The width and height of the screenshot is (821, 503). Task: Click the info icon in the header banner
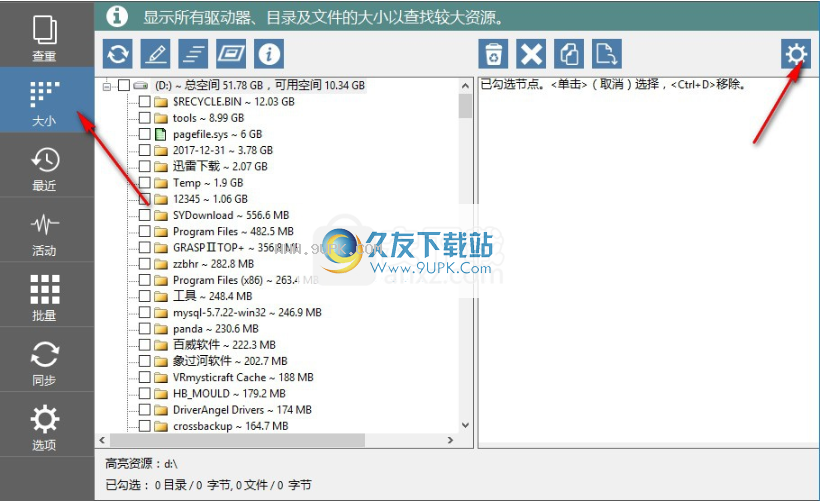[x=117, y=16]
